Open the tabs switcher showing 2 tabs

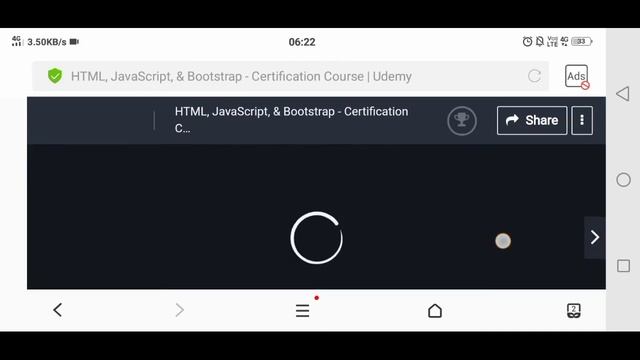coord(573,311)
